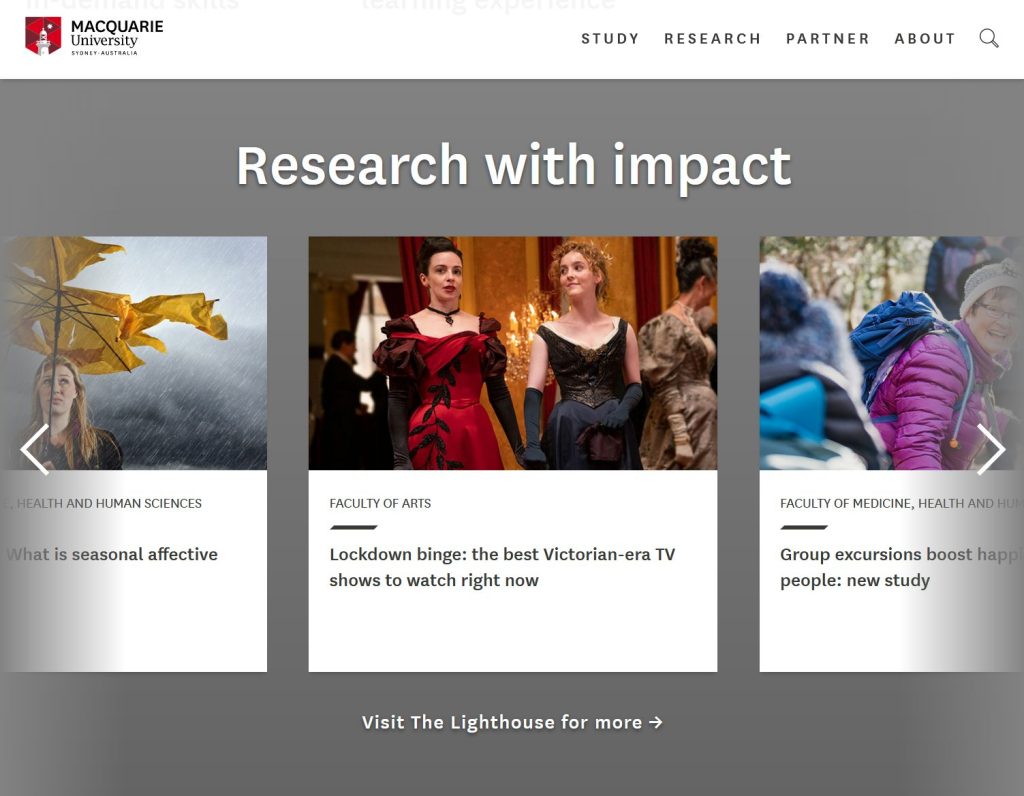The width and height of the screenshot is (1024, 796).
Task: Open the About menu
Action: coord(925,39)
